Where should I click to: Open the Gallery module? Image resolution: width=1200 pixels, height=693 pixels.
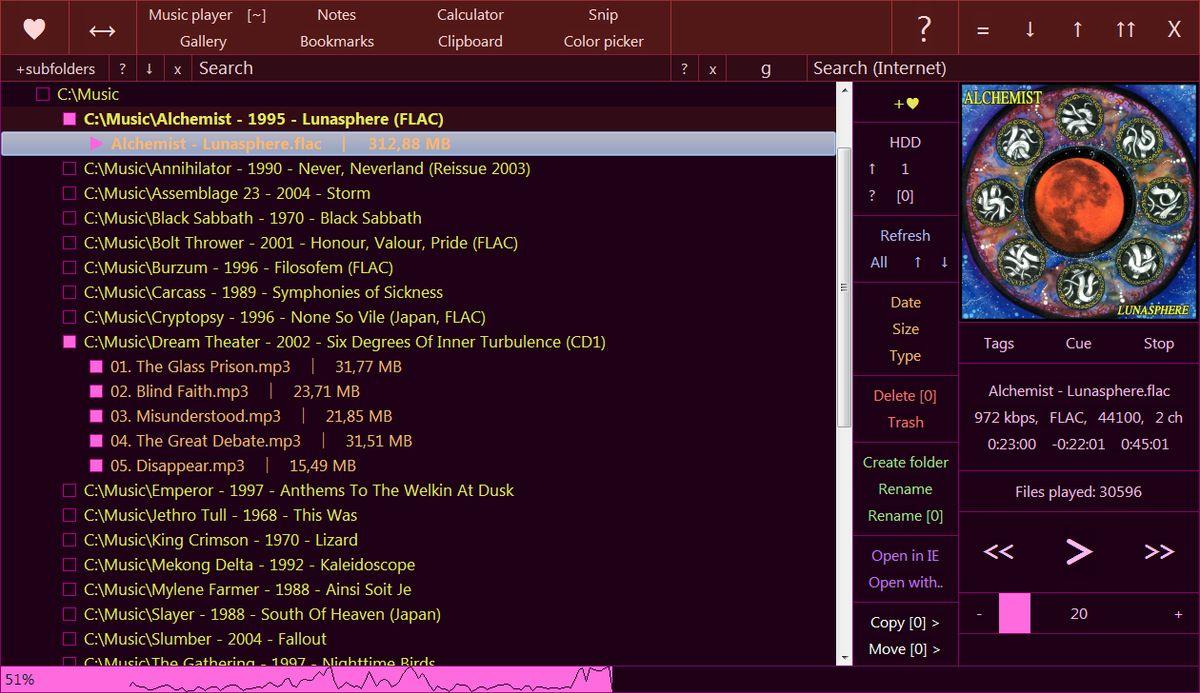click(x=203, y=42)
